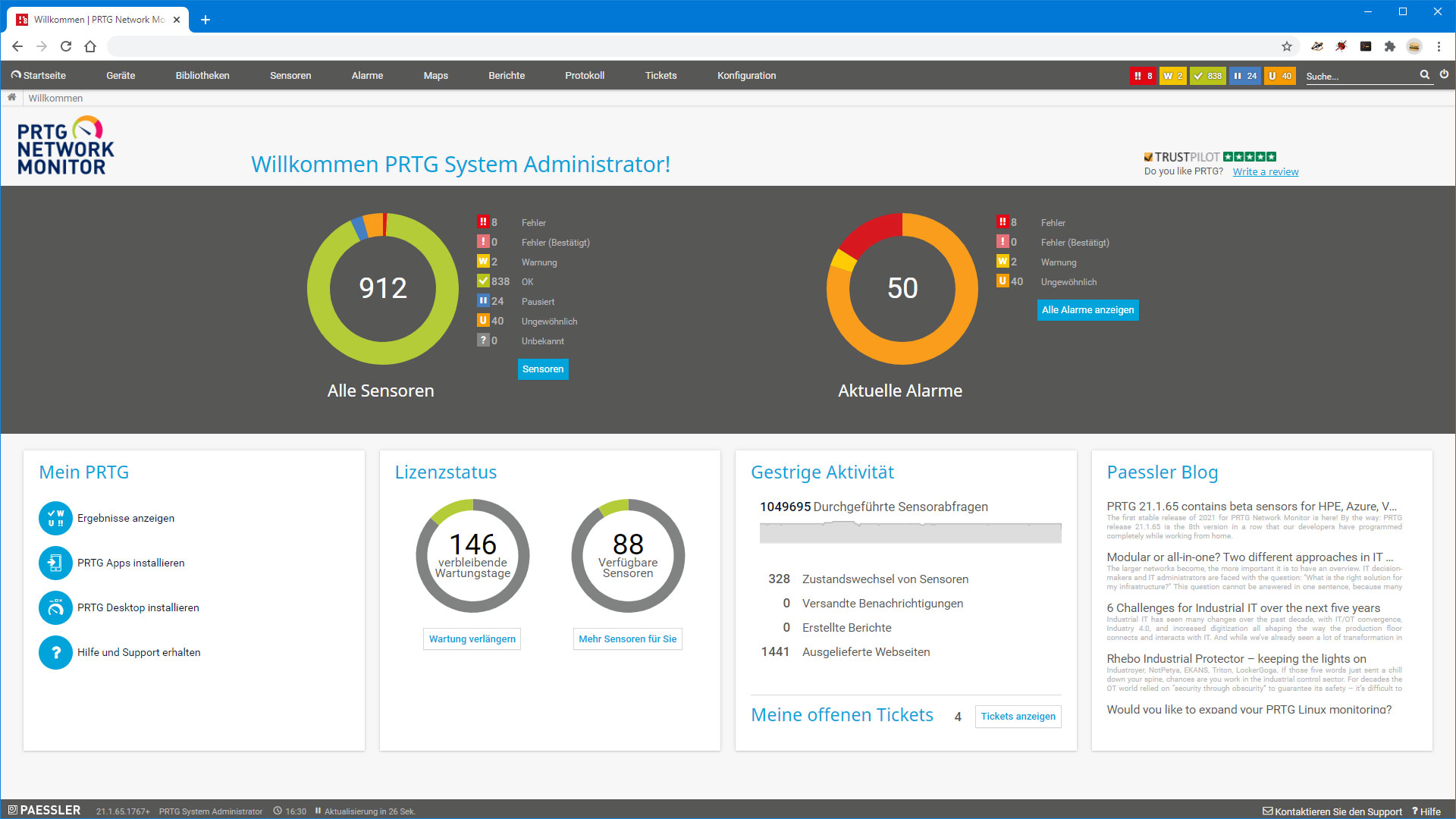Open the Tickets menu

click(x=661, y=76)
